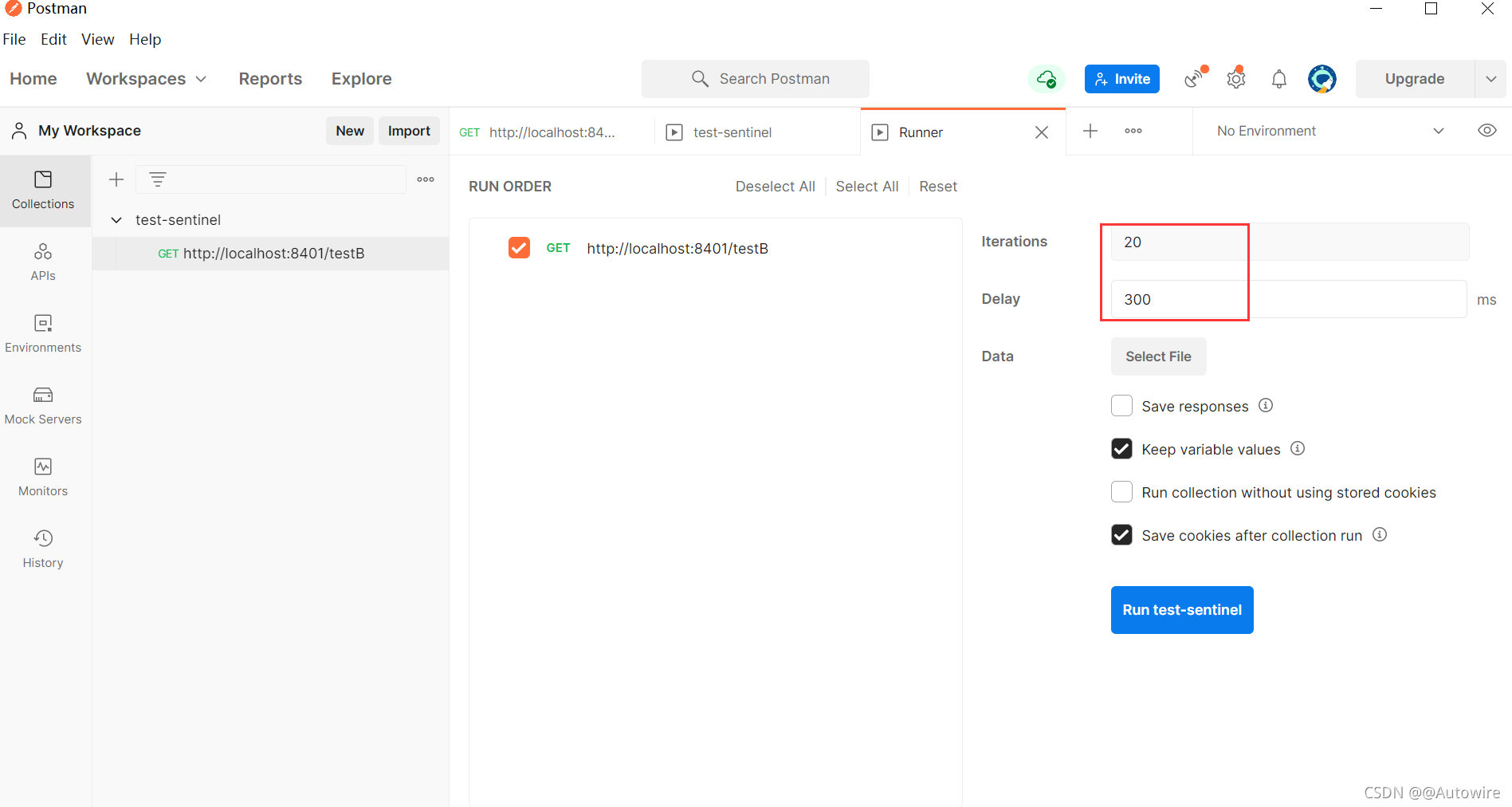Click the plus icon to create a collection

[x=116, y=179]
